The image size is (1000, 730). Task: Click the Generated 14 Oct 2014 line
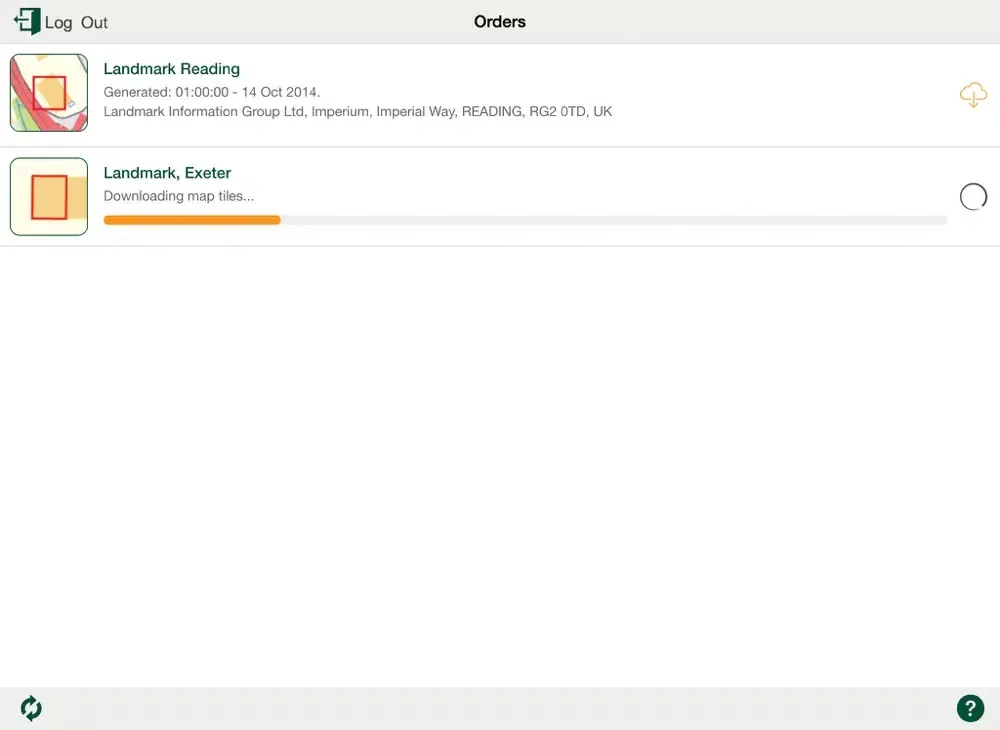[212, 92]
